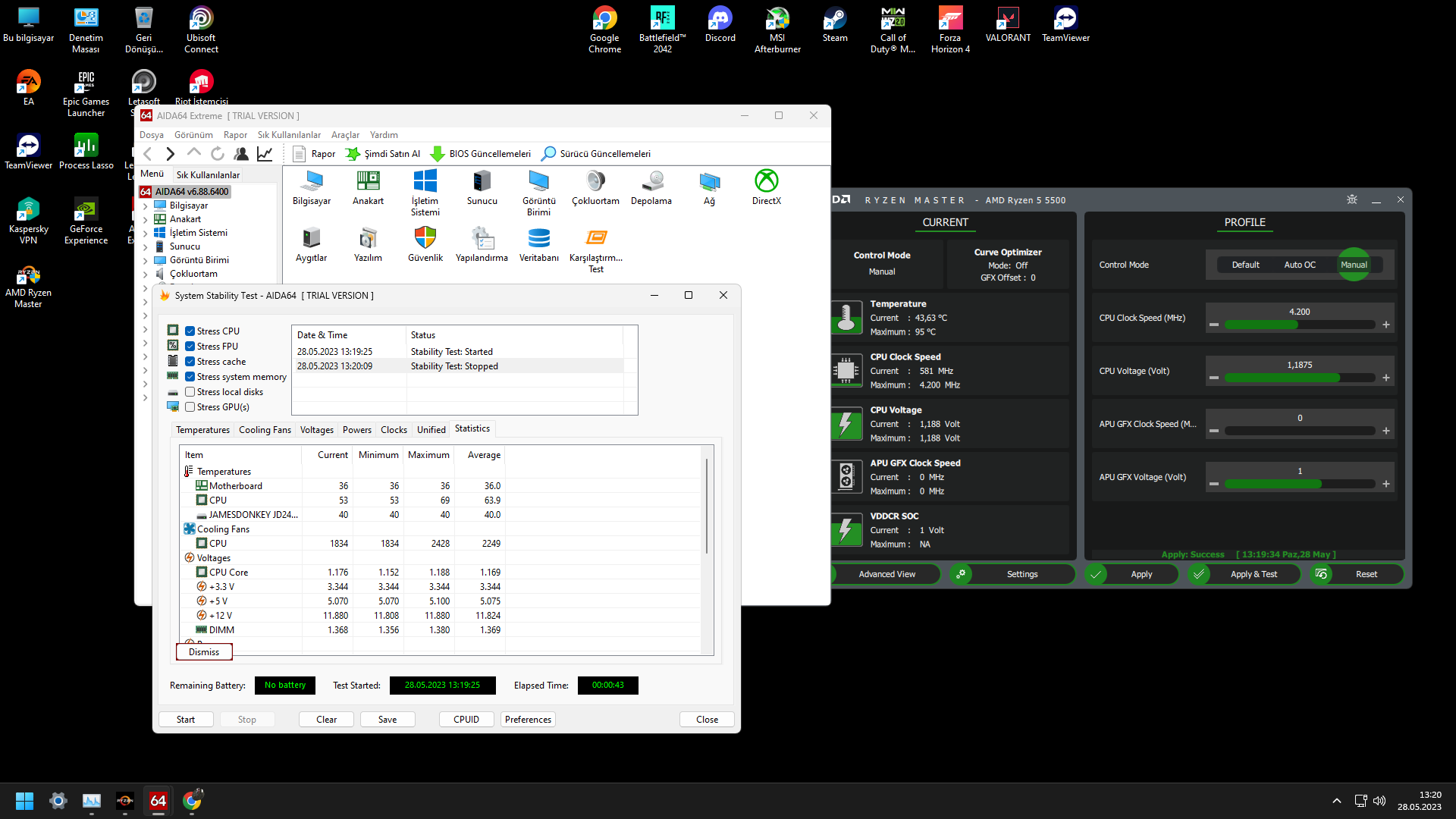Open the DirectX category icon
The height and width of the screenshot is (819, 1456).
point(766,182)
